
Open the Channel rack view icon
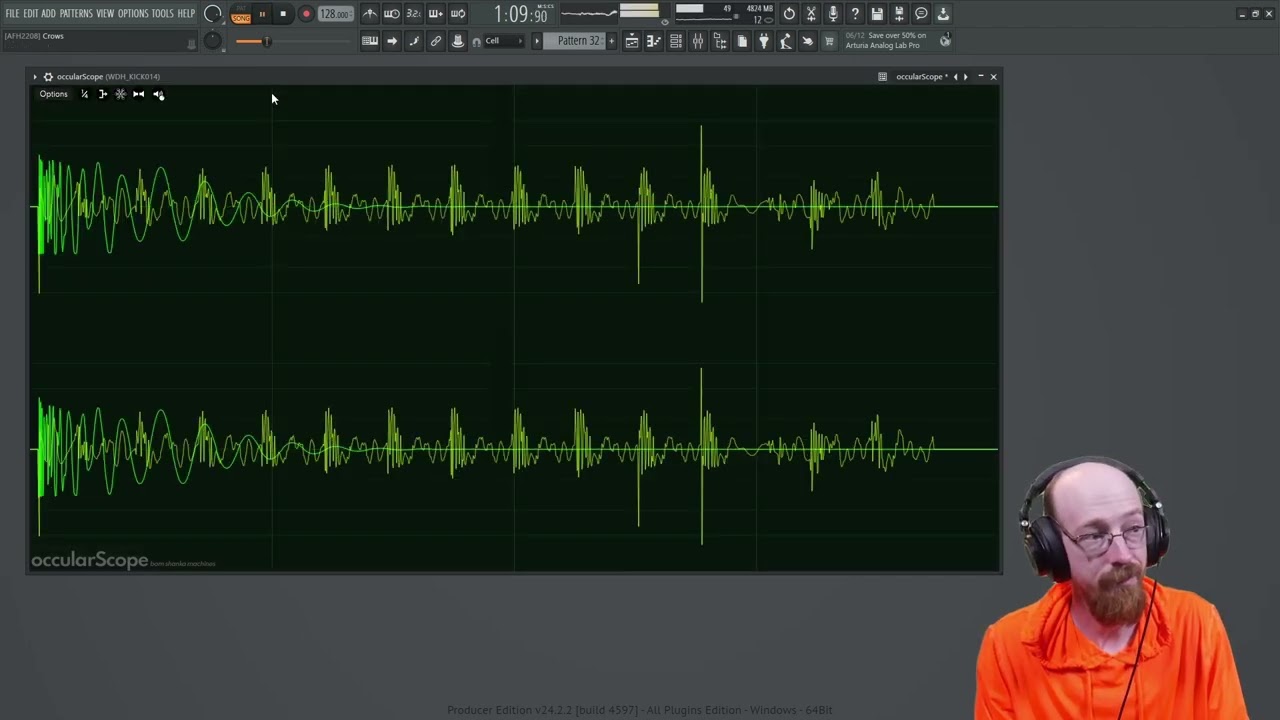(x=676, y=41)
